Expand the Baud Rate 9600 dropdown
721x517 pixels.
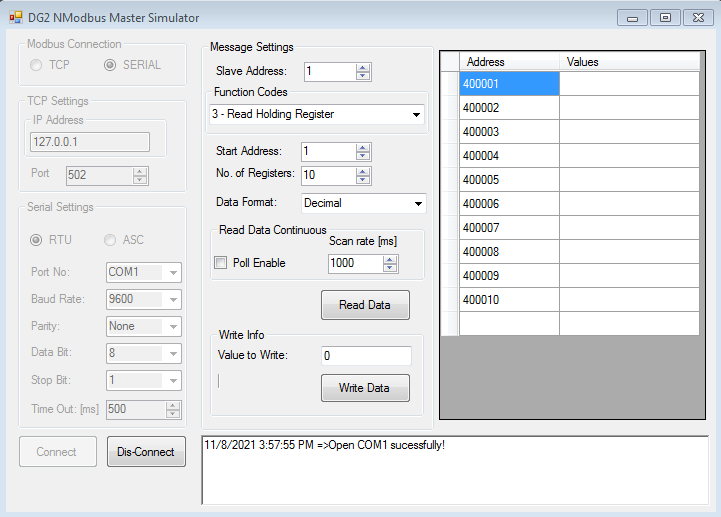click(173, 299)
